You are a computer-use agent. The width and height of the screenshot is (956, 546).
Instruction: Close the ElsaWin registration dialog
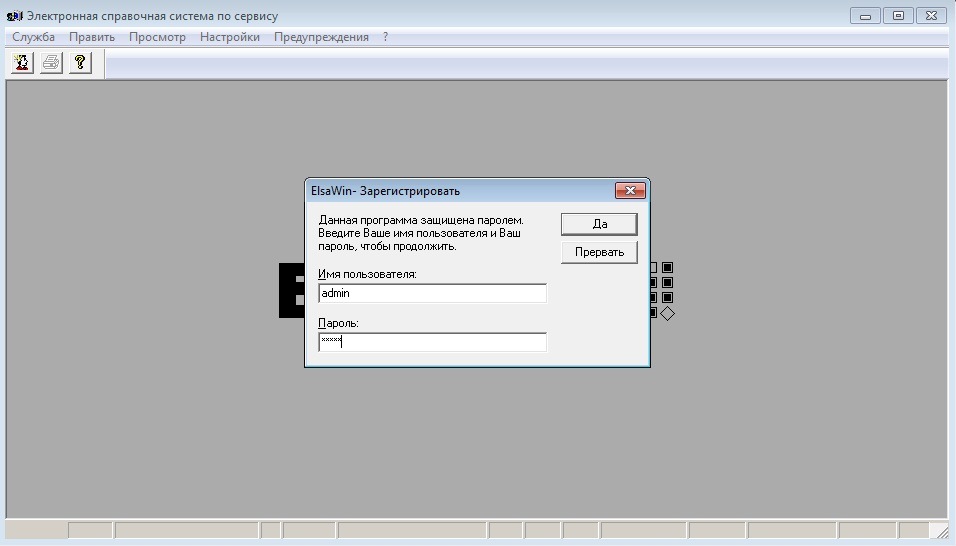tap(630, 191)
